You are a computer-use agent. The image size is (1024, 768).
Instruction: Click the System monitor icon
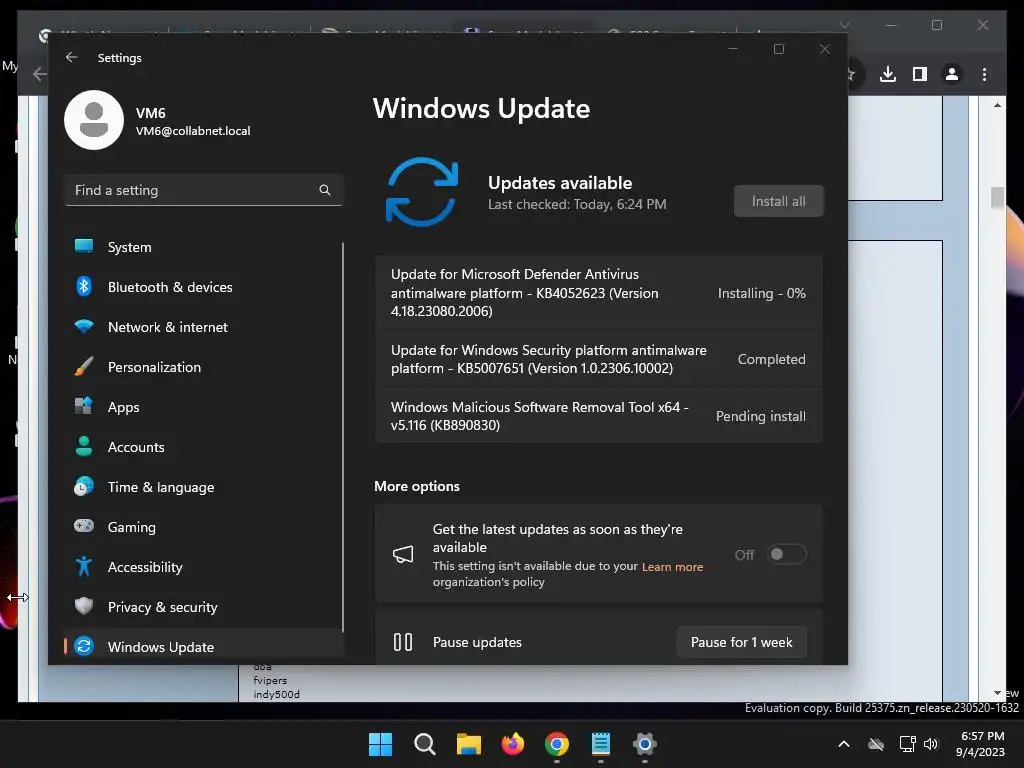coord(84,246)
